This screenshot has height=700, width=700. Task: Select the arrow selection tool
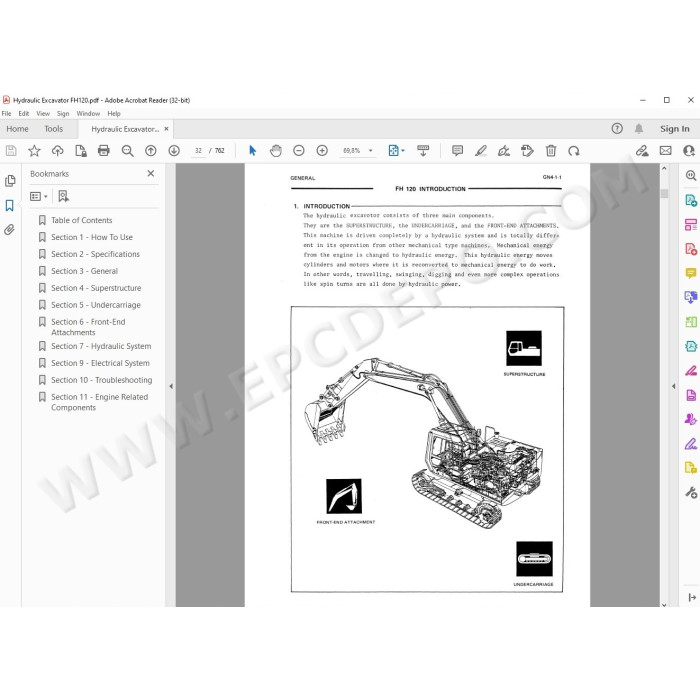(x=253, y=151)
